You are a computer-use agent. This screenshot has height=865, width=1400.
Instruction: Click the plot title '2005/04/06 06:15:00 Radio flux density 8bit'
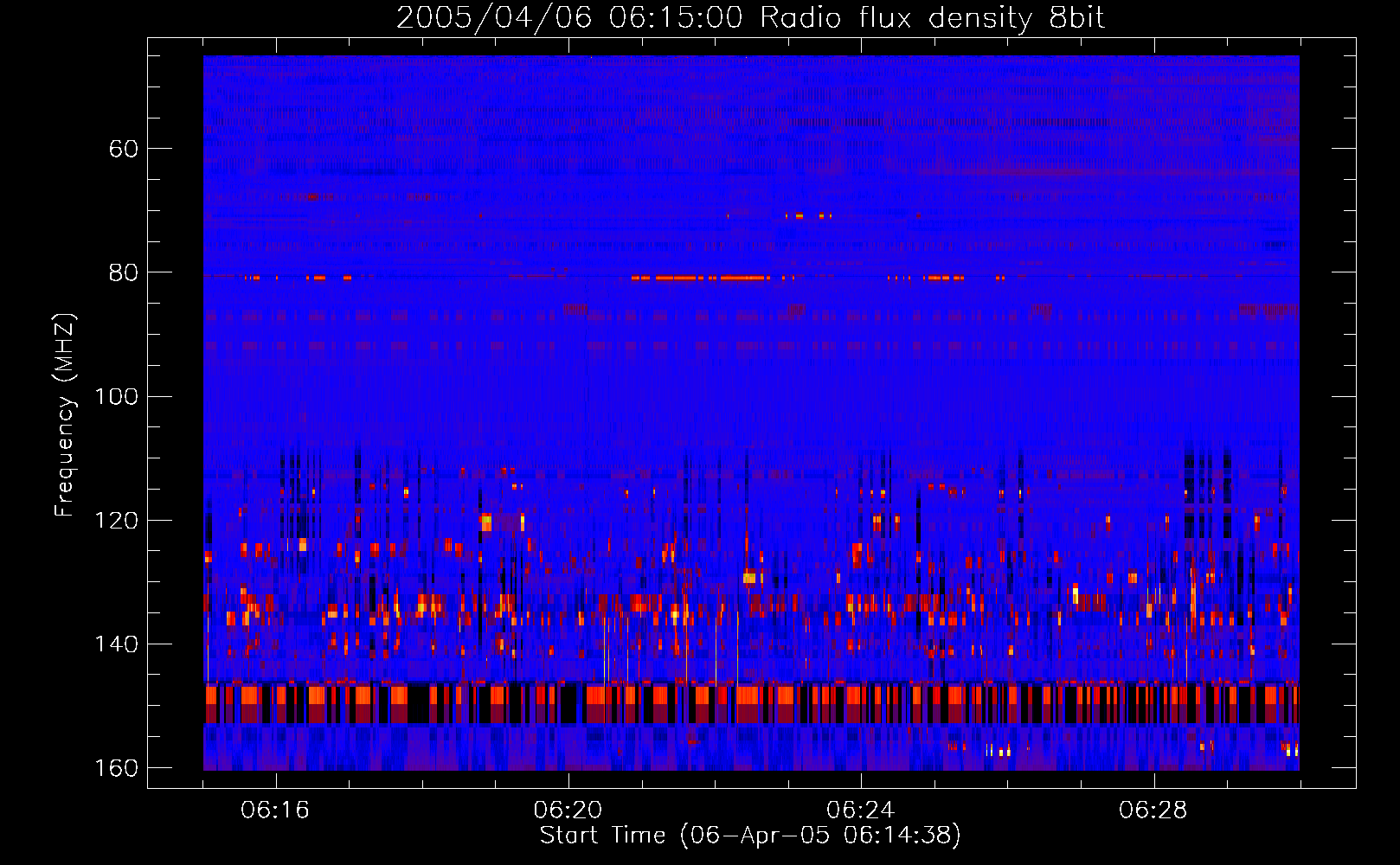point(750,18)
